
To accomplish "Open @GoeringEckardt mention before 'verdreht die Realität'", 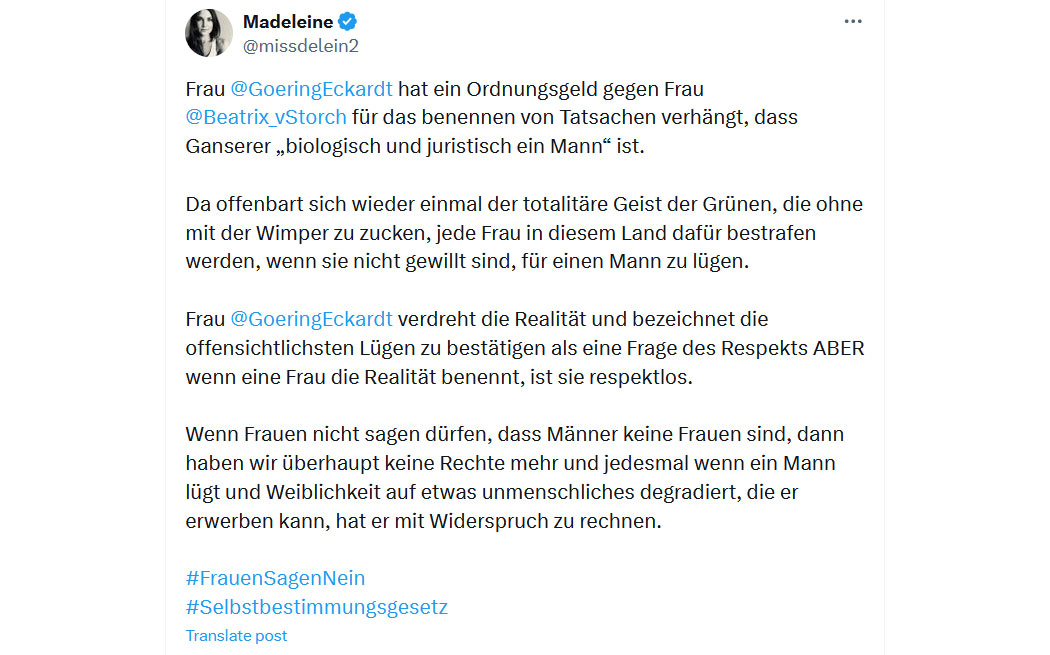I will 311,319.
